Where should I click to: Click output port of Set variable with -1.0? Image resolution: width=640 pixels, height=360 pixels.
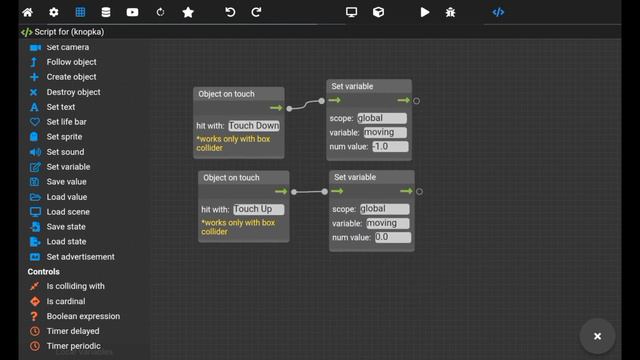pyautogui.click(x=416, y=101)
